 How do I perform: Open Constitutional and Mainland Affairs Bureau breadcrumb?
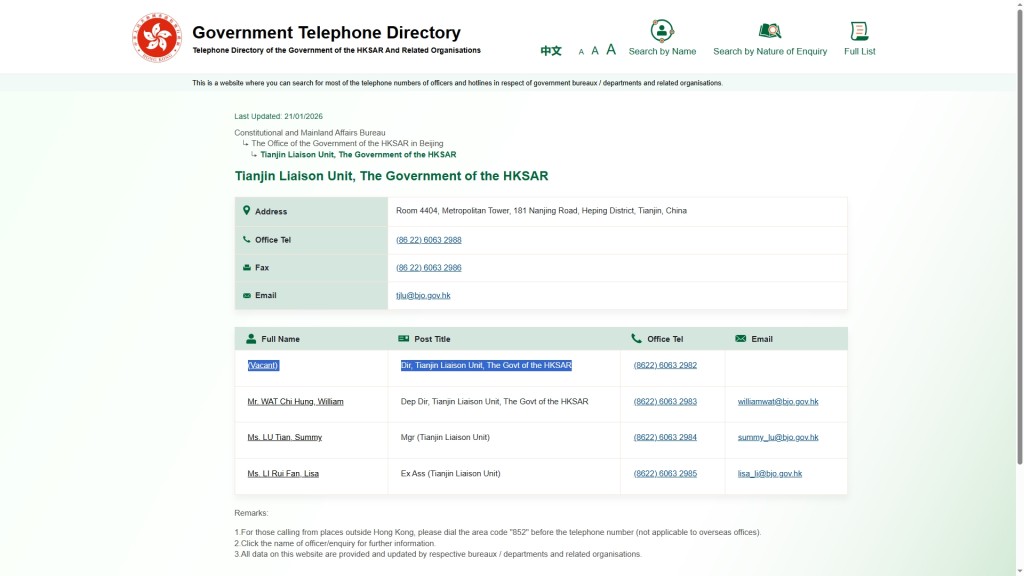(309, 133)
